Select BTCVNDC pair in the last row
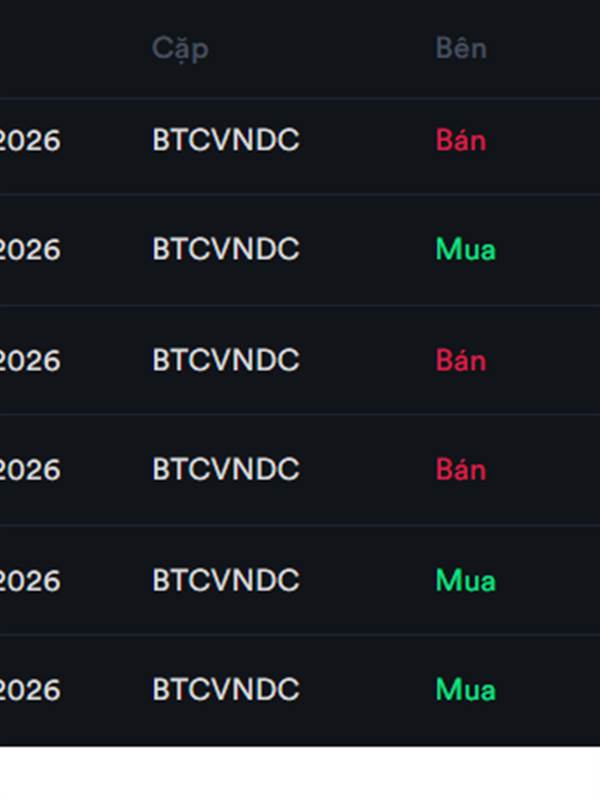 [226, 689]
